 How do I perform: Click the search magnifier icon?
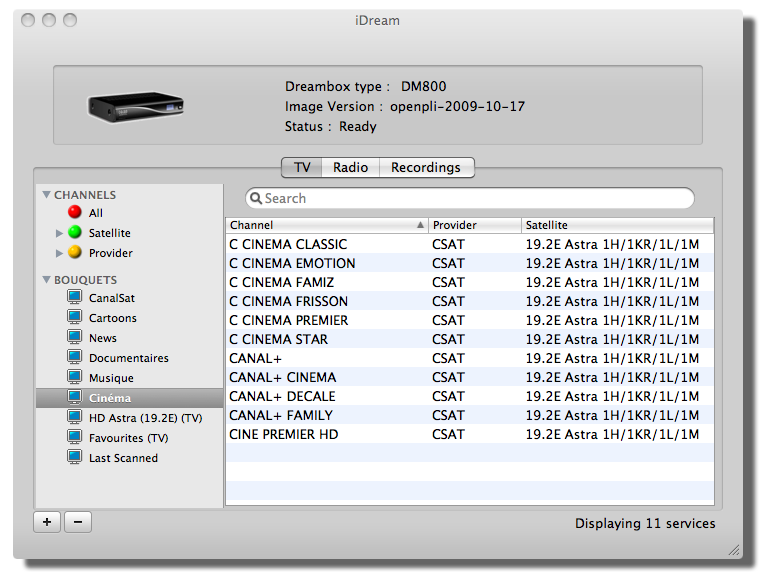255,198
